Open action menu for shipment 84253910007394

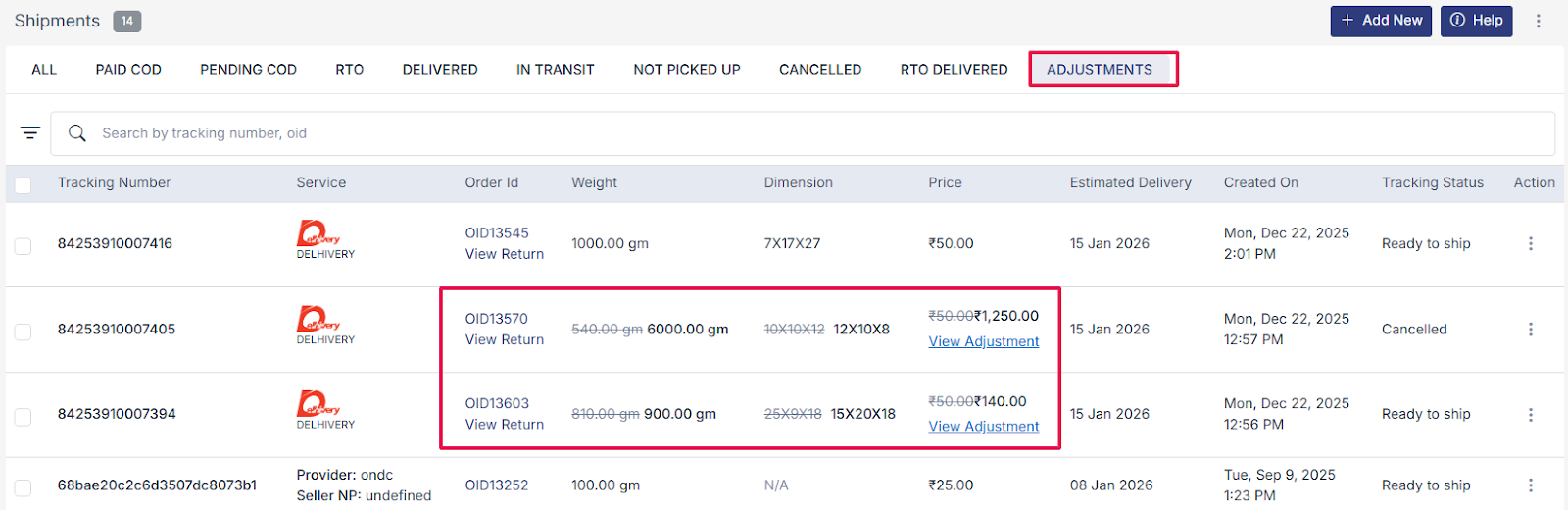pos(1530,415)
